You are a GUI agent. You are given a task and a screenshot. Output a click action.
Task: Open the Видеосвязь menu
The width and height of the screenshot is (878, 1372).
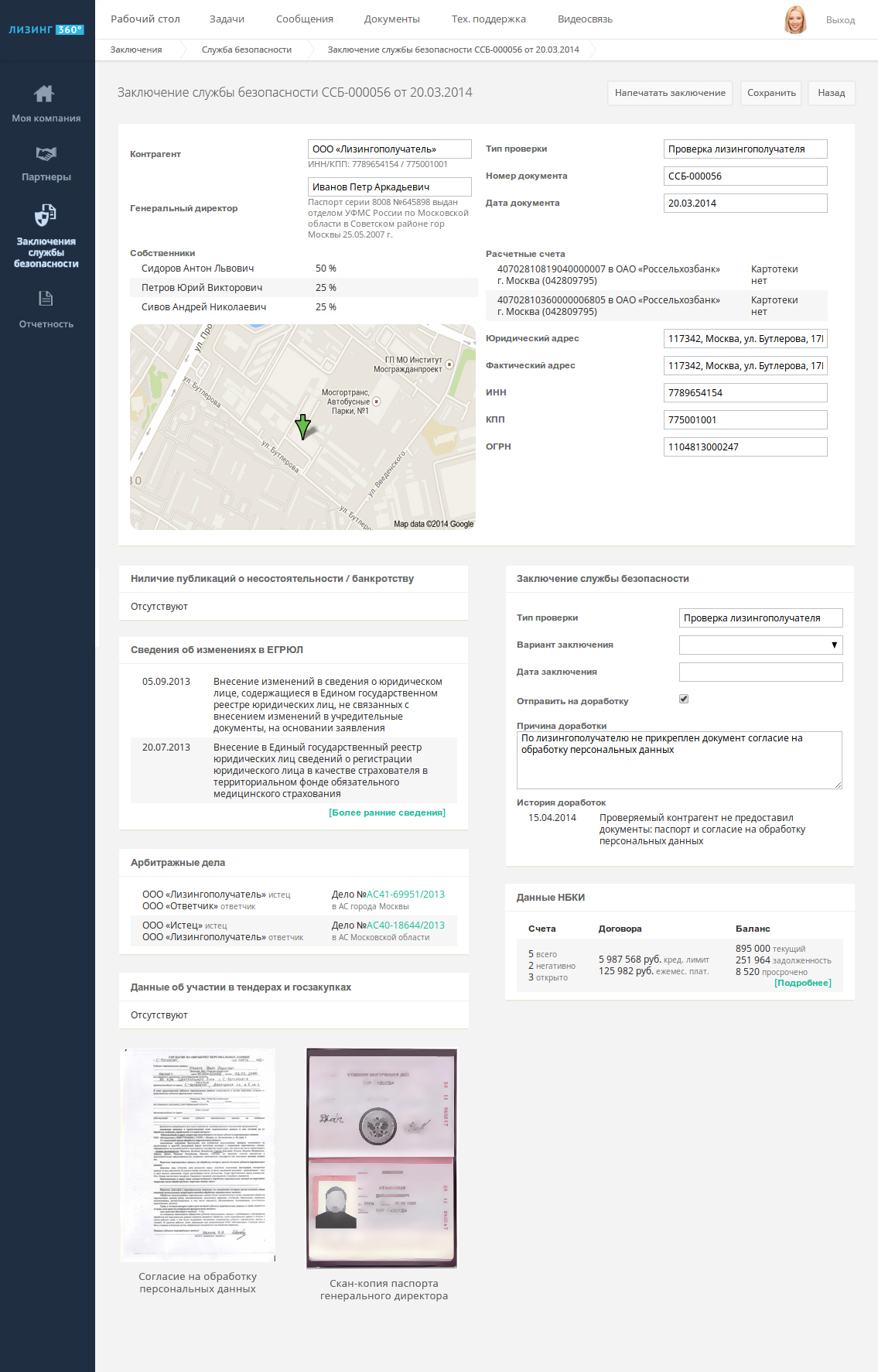pyautogui.click(x=585, y=19)
